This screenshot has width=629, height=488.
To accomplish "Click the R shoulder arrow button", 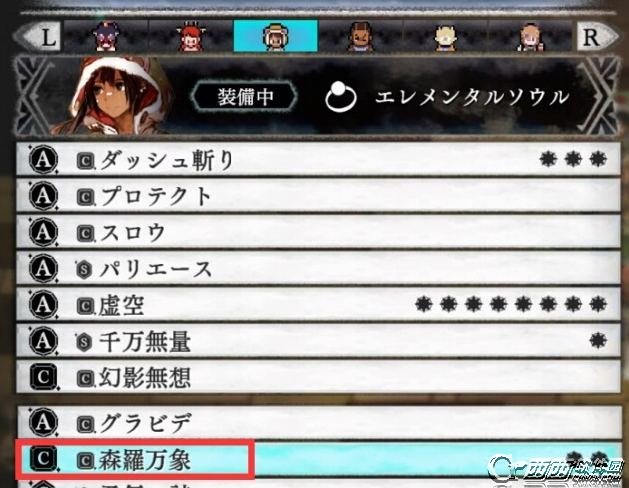I will point(598,36).
